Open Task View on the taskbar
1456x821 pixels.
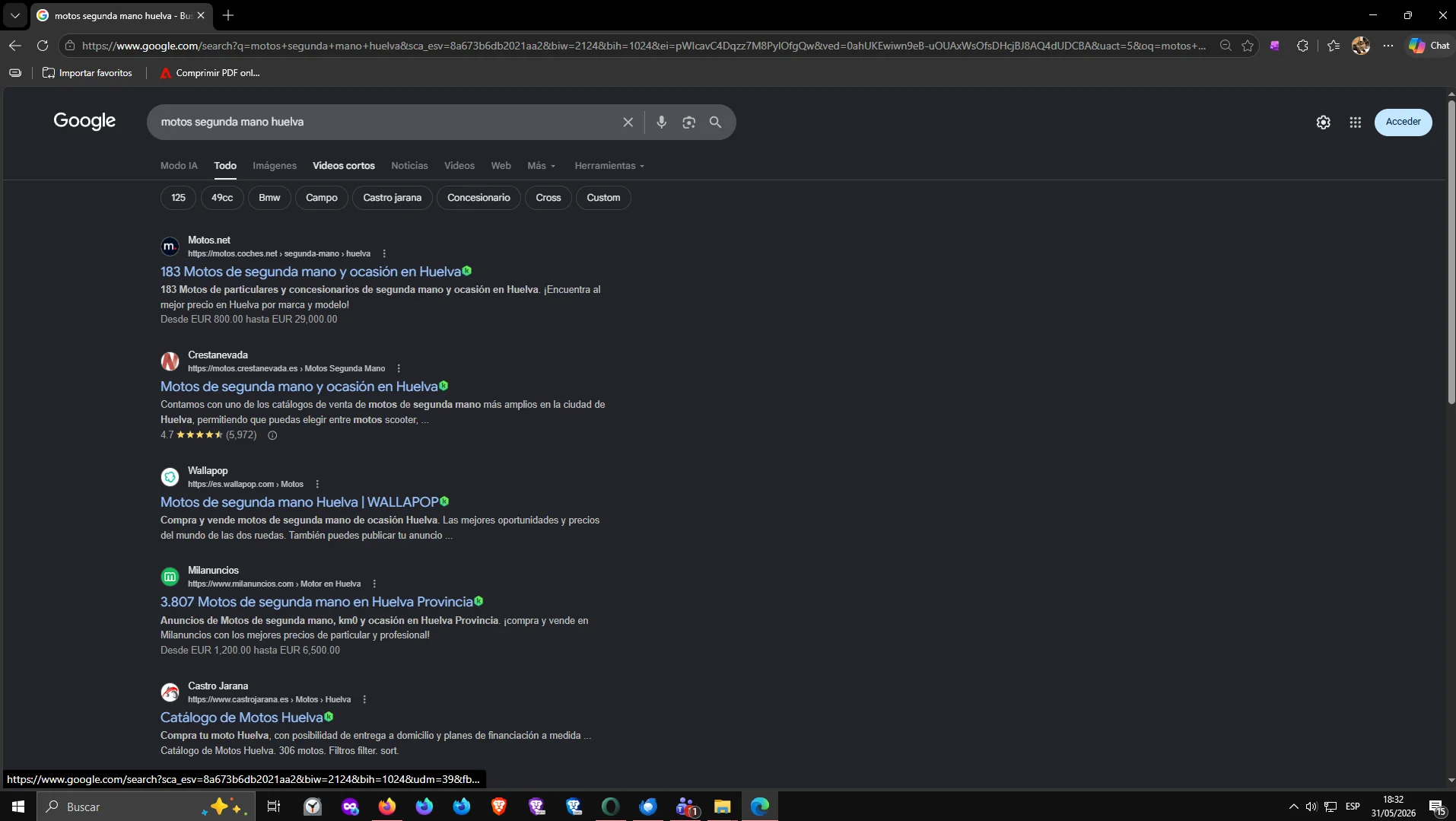click(274, 807)
